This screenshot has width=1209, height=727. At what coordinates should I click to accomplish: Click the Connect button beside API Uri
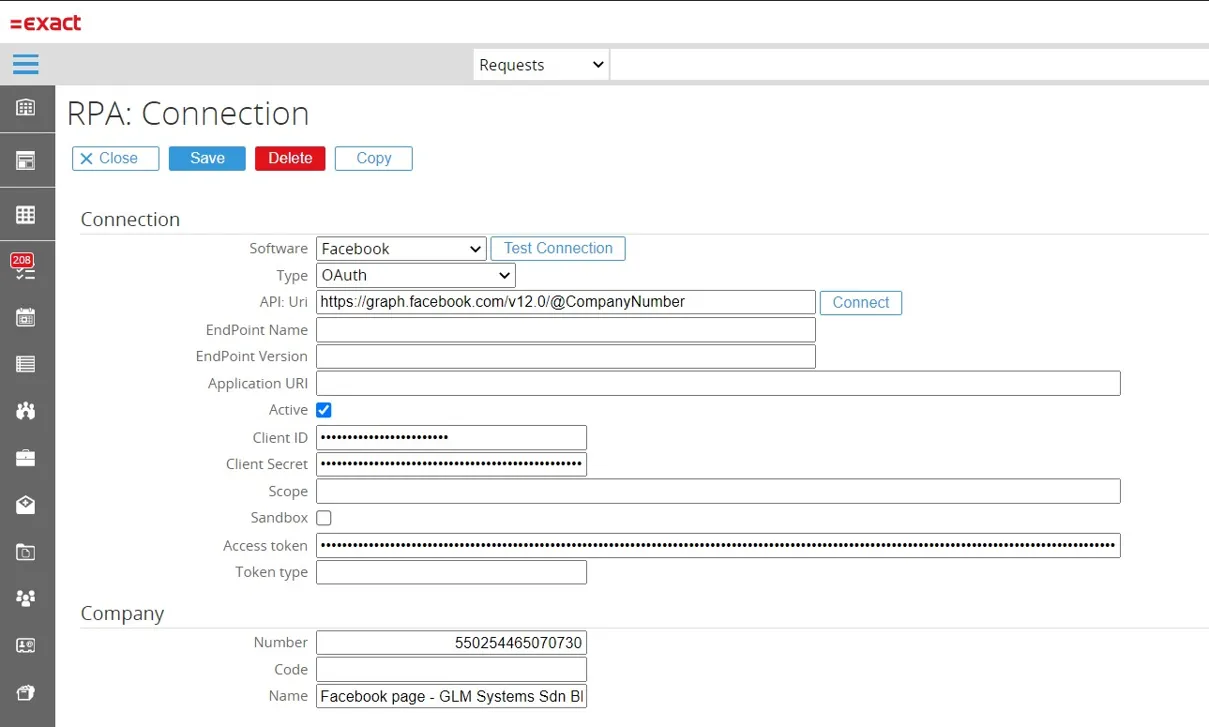860,303
